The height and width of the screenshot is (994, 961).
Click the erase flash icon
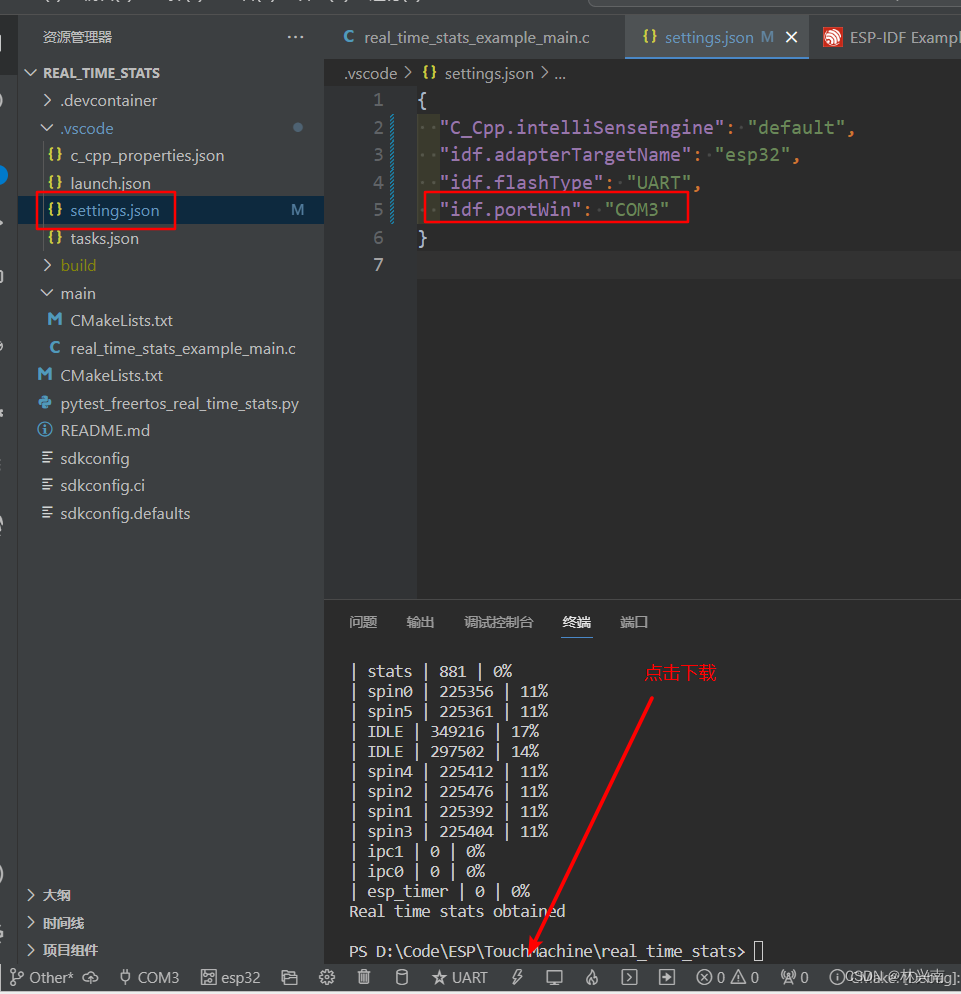(401, 977)
